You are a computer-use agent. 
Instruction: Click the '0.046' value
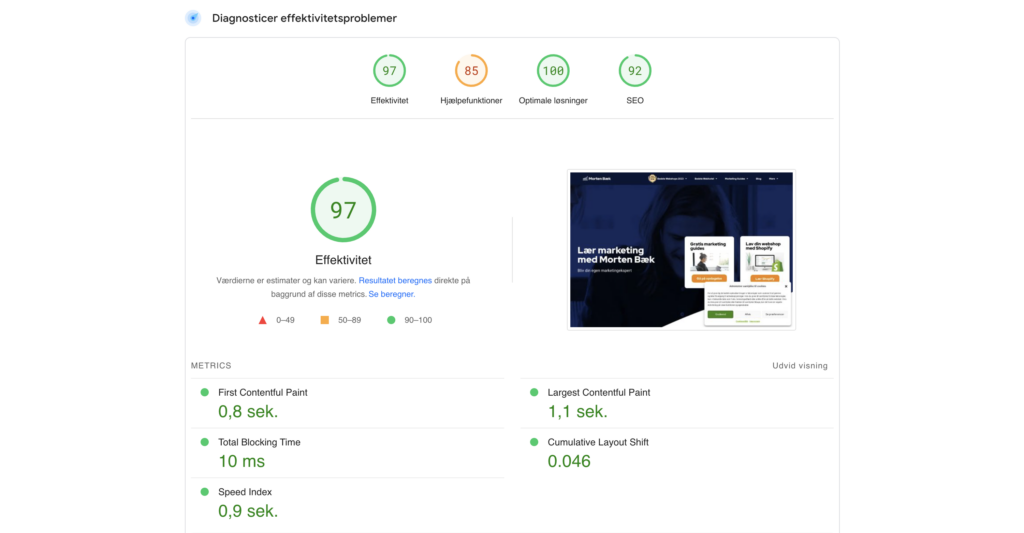pyautogui.click(x=569, y=461)
